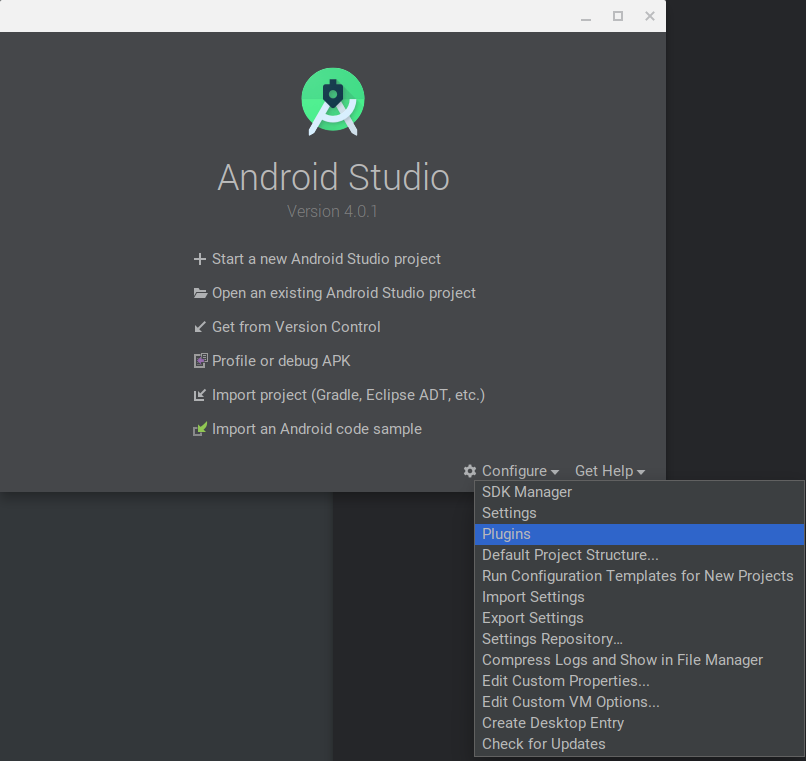Click the gear icon next to Configure
806x761 pixels.
pos(470,471)
